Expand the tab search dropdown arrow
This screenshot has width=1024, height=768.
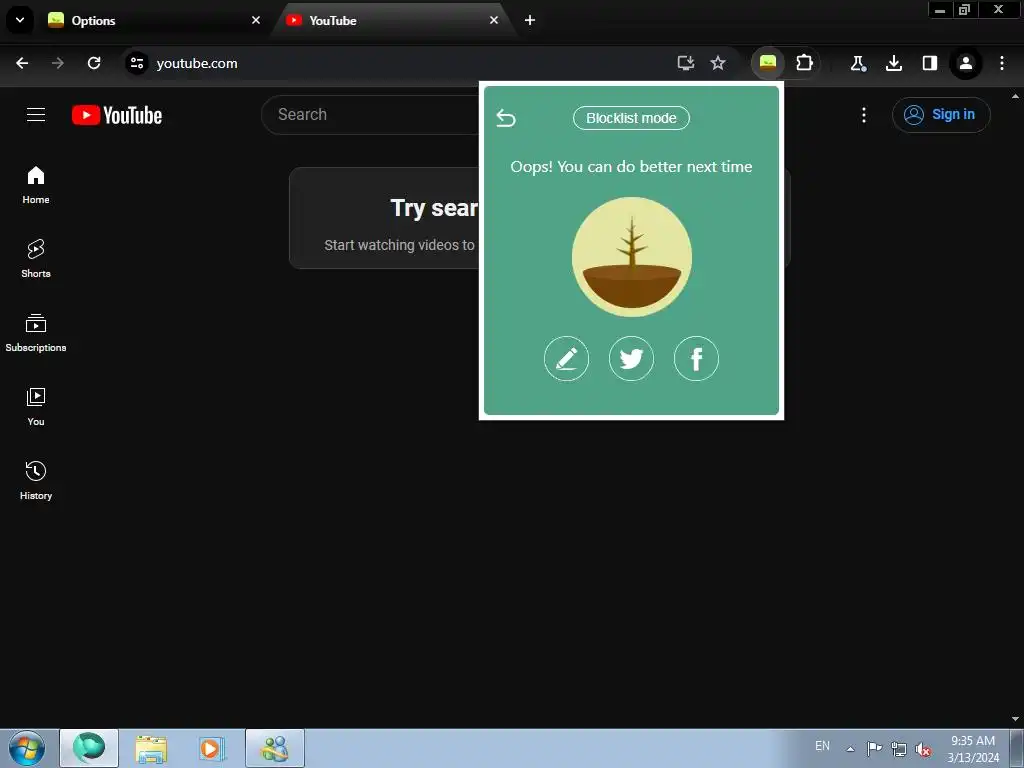point(20,20)
